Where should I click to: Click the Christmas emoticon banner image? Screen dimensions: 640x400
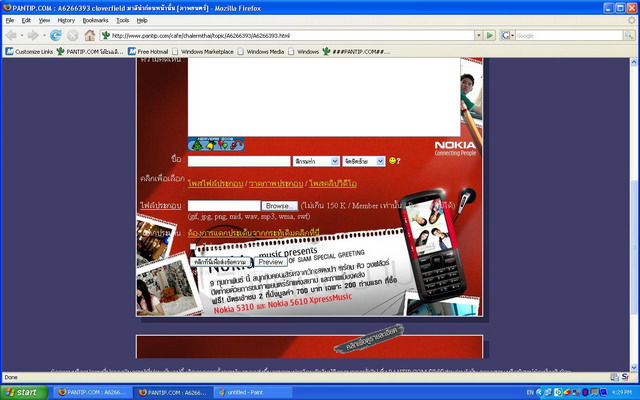click(216, 144)
